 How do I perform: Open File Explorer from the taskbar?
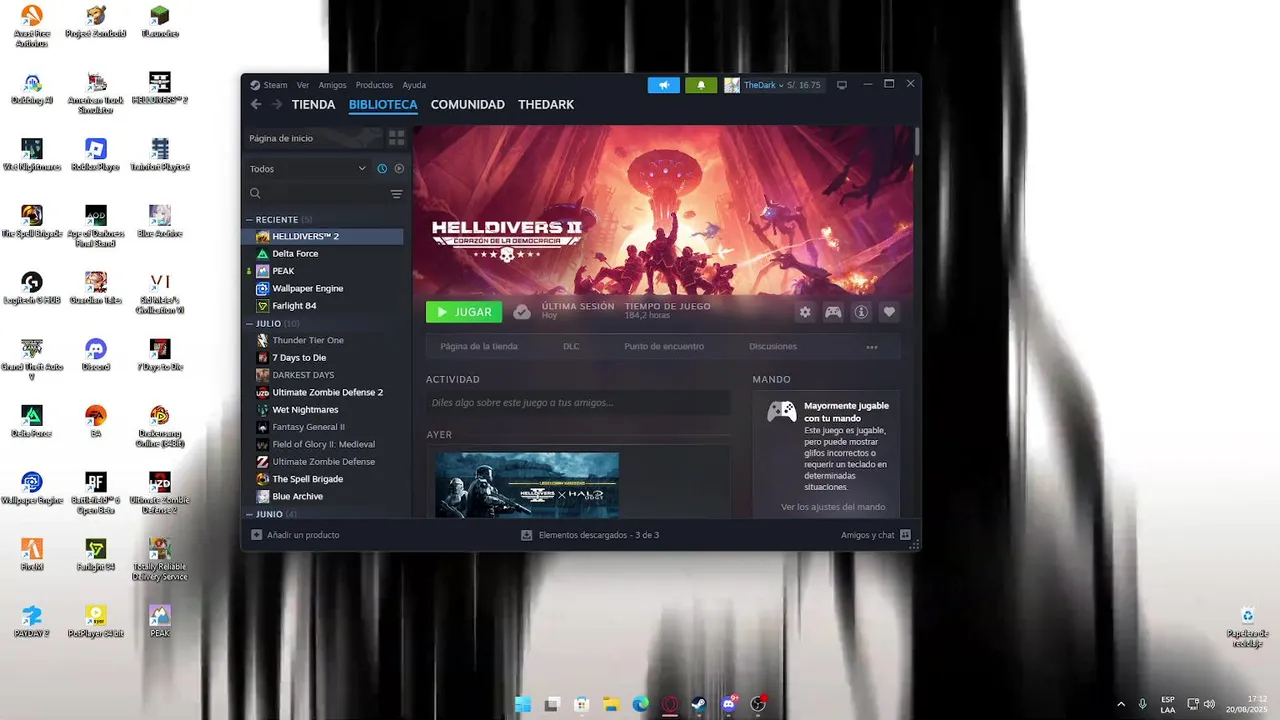[x=611, y=705]
